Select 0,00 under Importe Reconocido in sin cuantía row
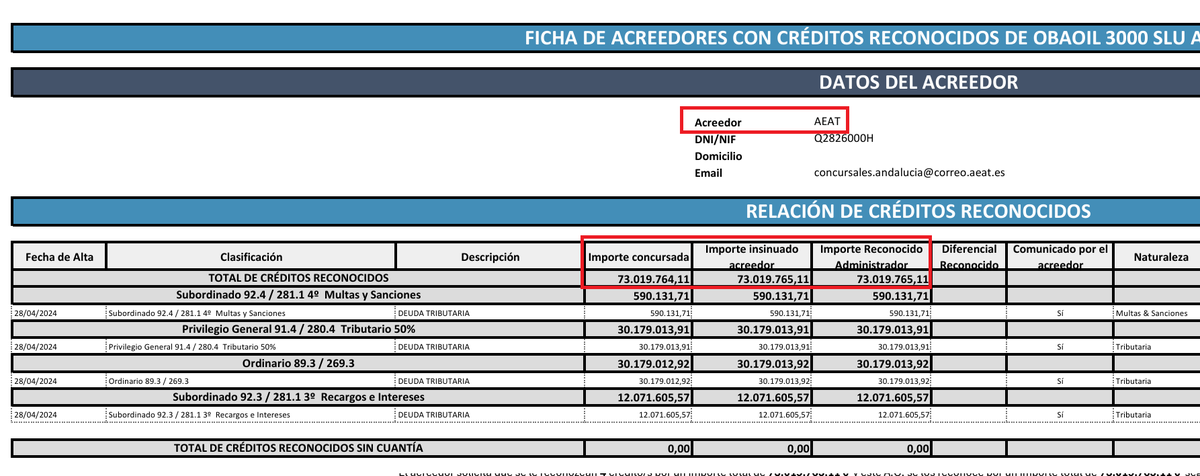1200x476 pixels. [918, 449]
